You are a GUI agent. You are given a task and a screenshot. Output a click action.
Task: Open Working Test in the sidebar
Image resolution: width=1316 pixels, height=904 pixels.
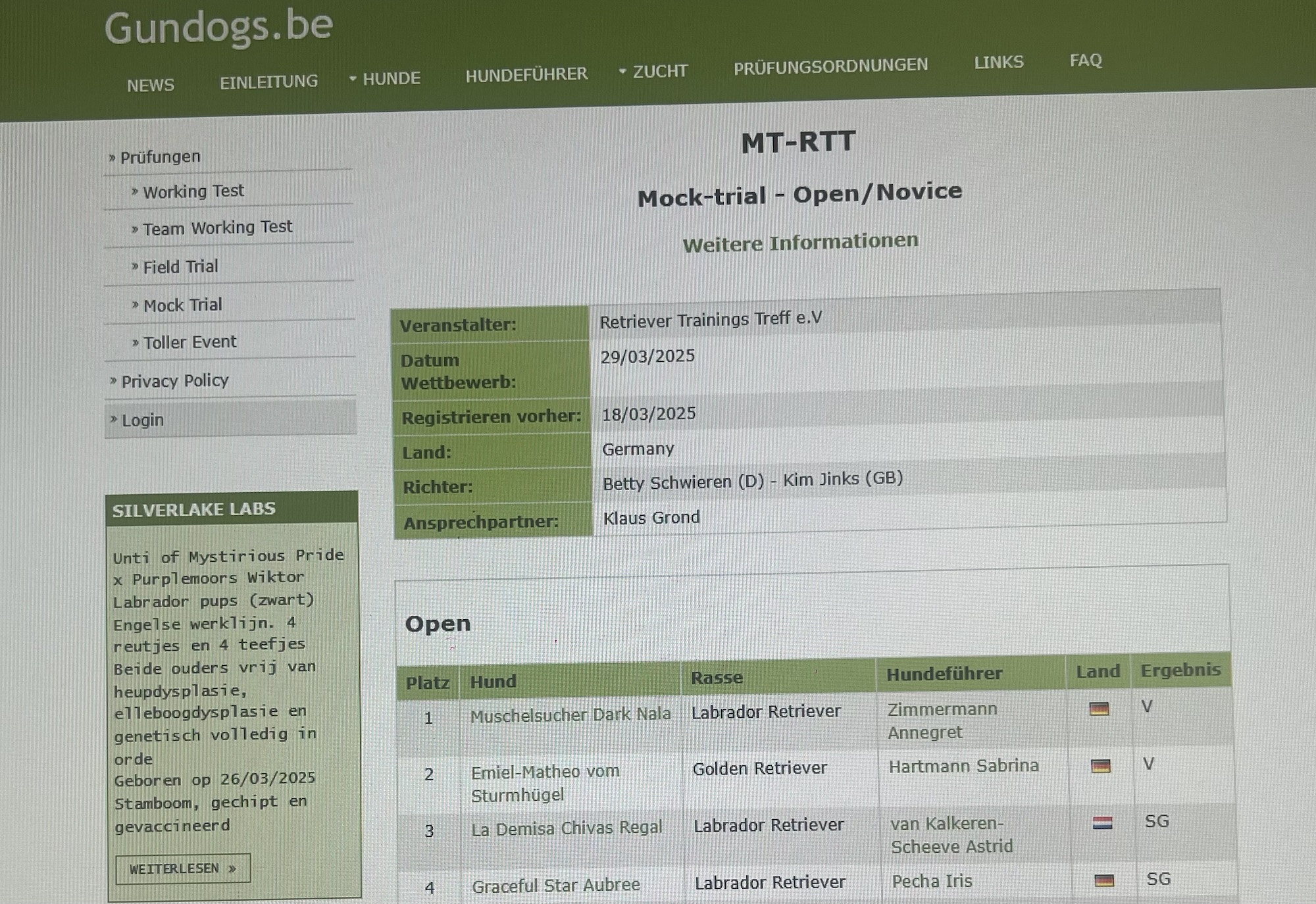[x=193, y=191]
